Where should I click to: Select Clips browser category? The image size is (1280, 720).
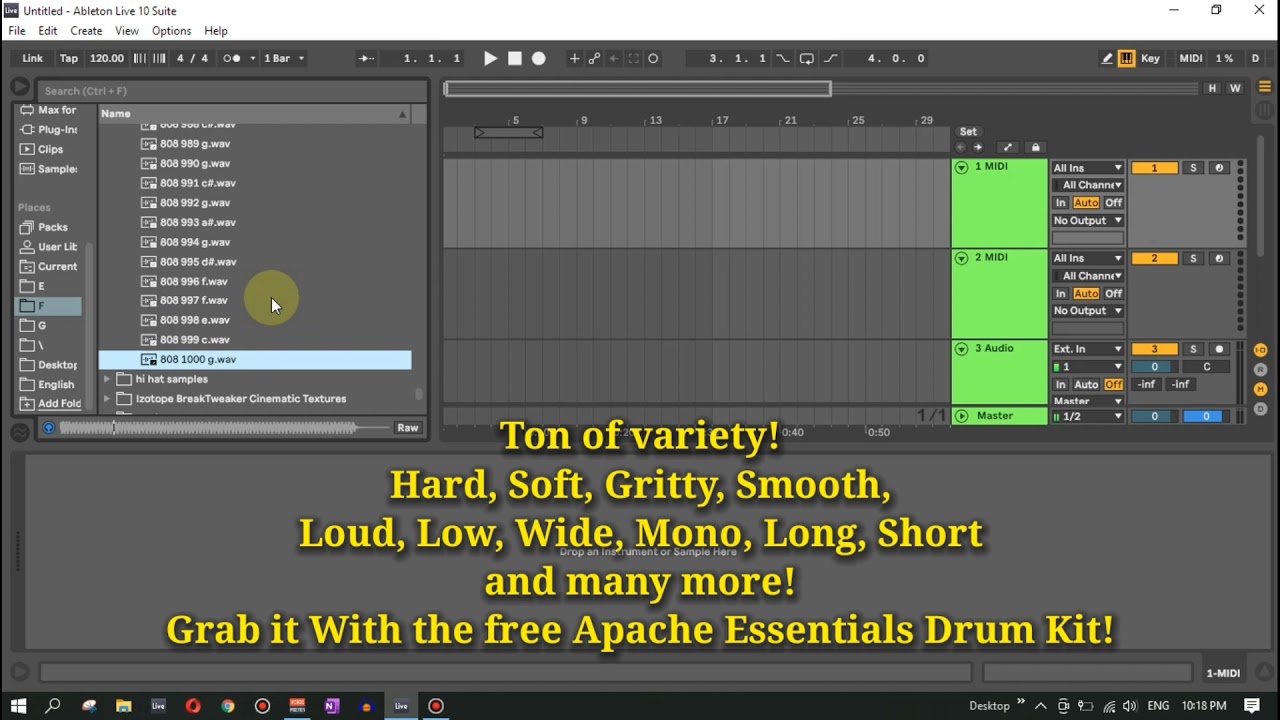coord(49,149)
